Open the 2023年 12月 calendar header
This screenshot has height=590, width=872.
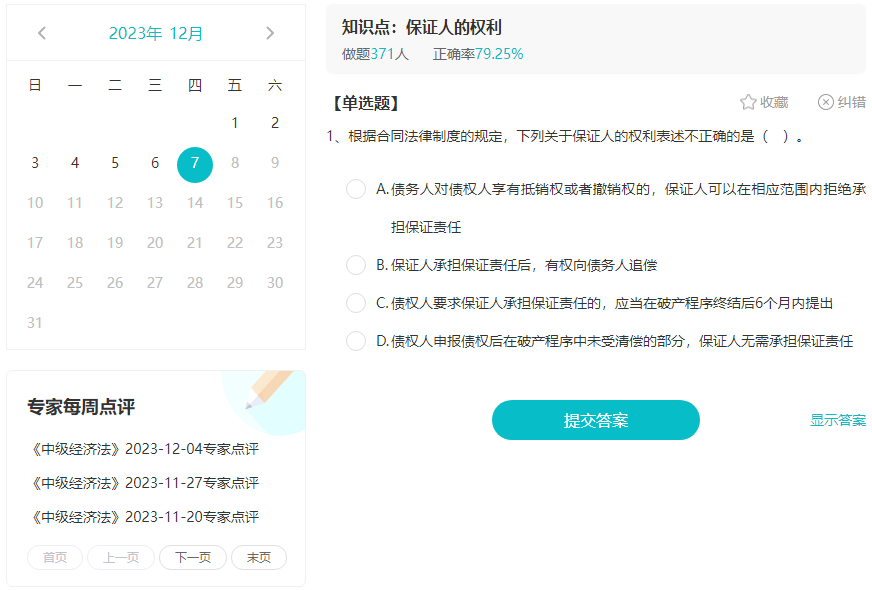(155, 33)
